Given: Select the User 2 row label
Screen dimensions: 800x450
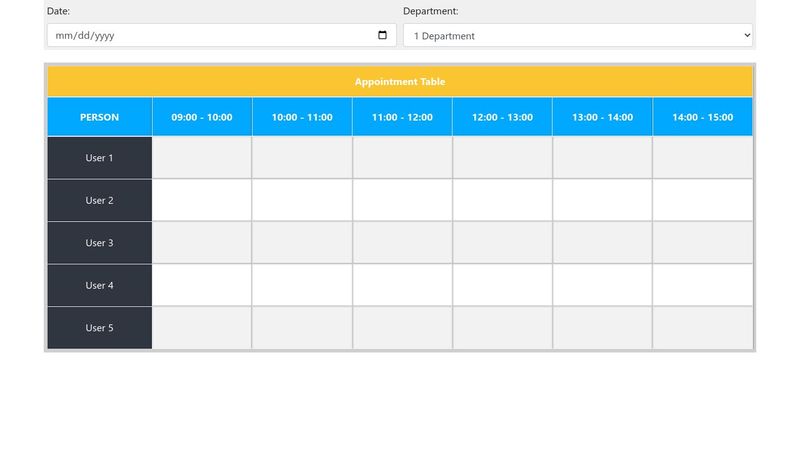Looking at the screenshot, I should coord(99,200).
